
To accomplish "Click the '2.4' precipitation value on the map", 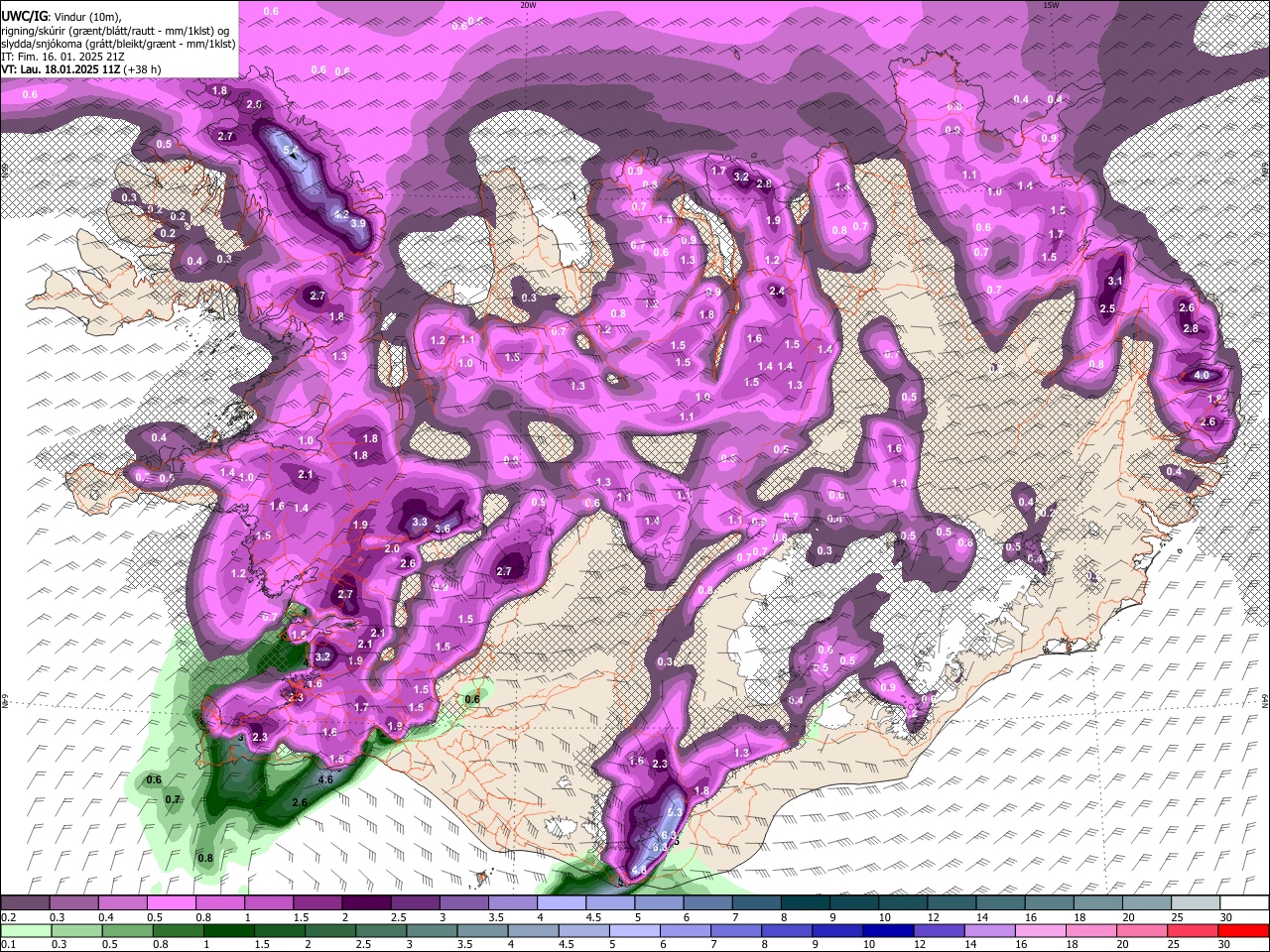I will (x=777, y=292).
